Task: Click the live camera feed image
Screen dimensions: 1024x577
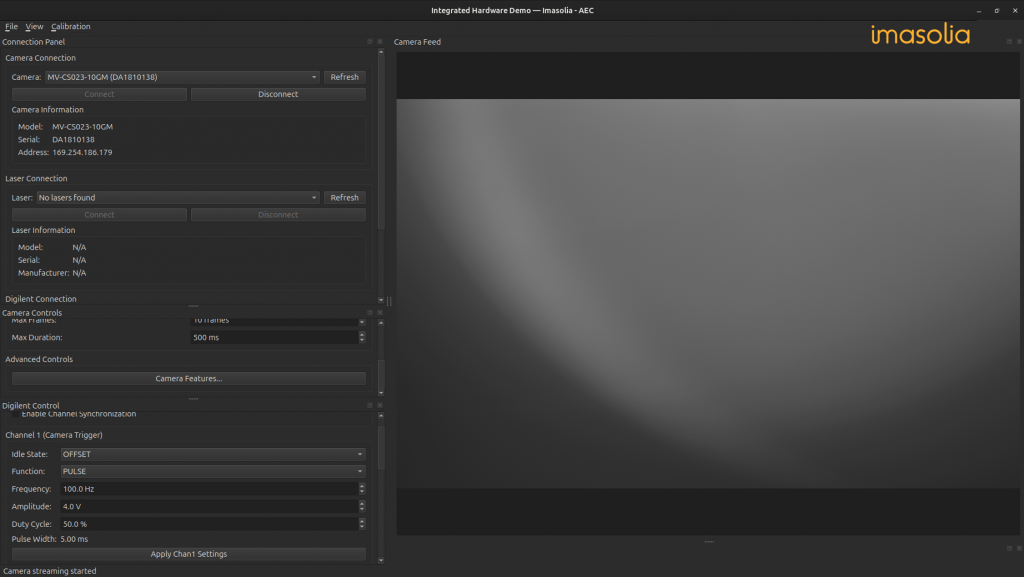Action: [708, 294]
